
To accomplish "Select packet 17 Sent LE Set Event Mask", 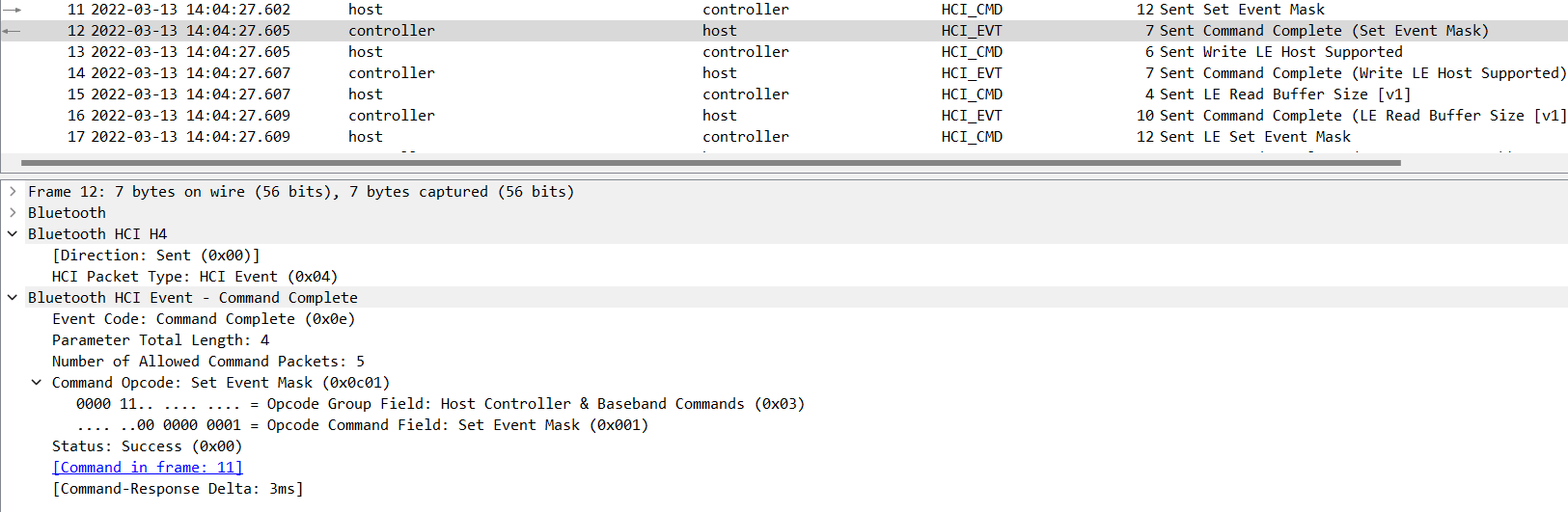I will [784, 137].
